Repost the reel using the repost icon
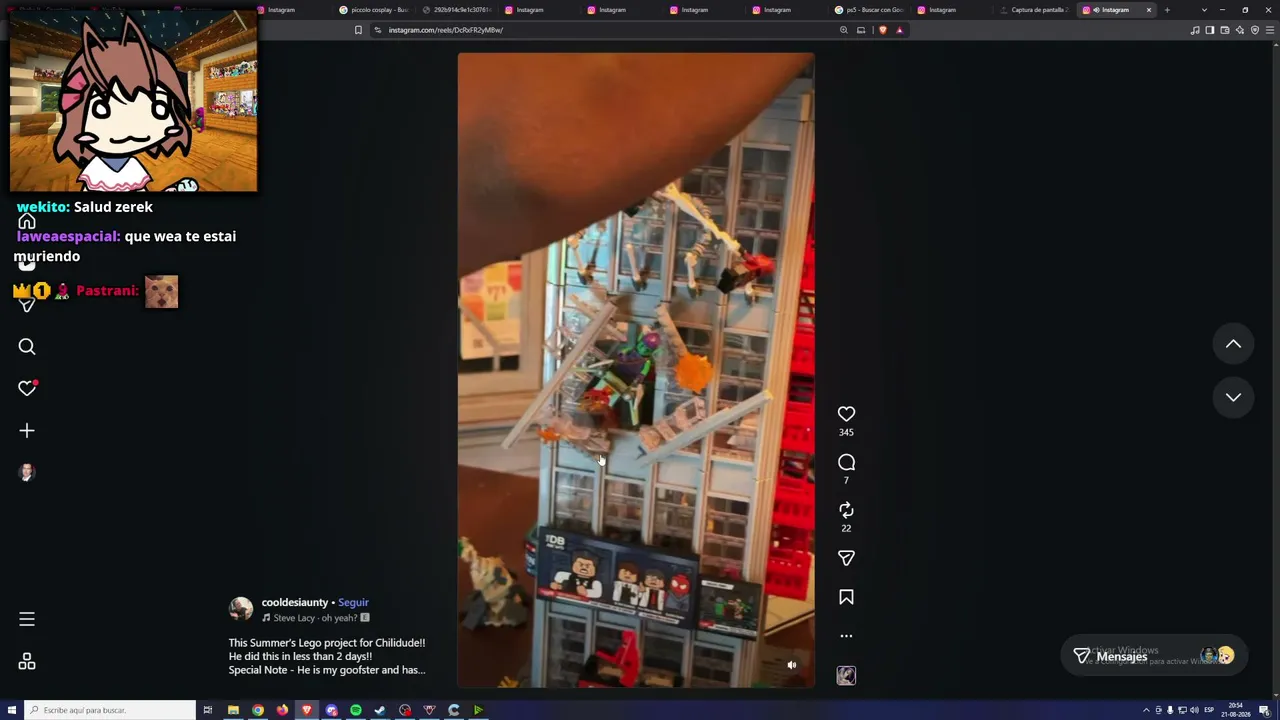This screenshot has height=720, width=1280. click(x=846, y=510)
